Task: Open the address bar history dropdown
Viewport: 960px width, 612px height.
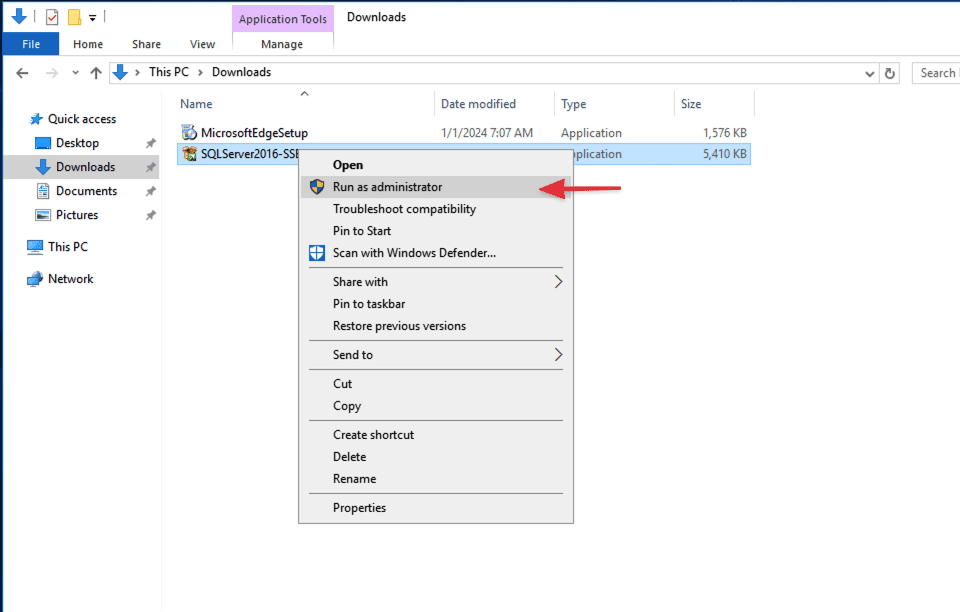Action: (869, 73)
